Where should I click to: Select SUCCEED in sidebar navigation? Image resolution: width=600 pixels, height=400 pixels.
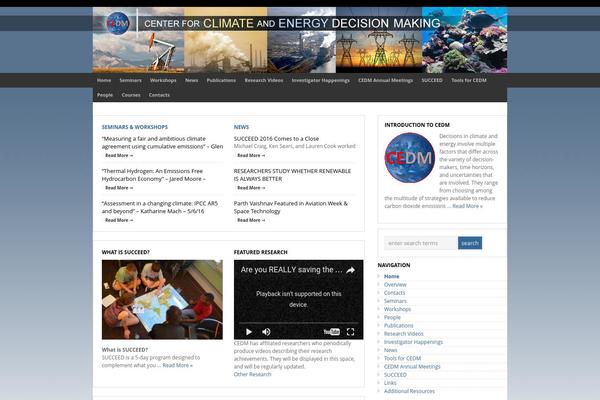tap(395, 375)
